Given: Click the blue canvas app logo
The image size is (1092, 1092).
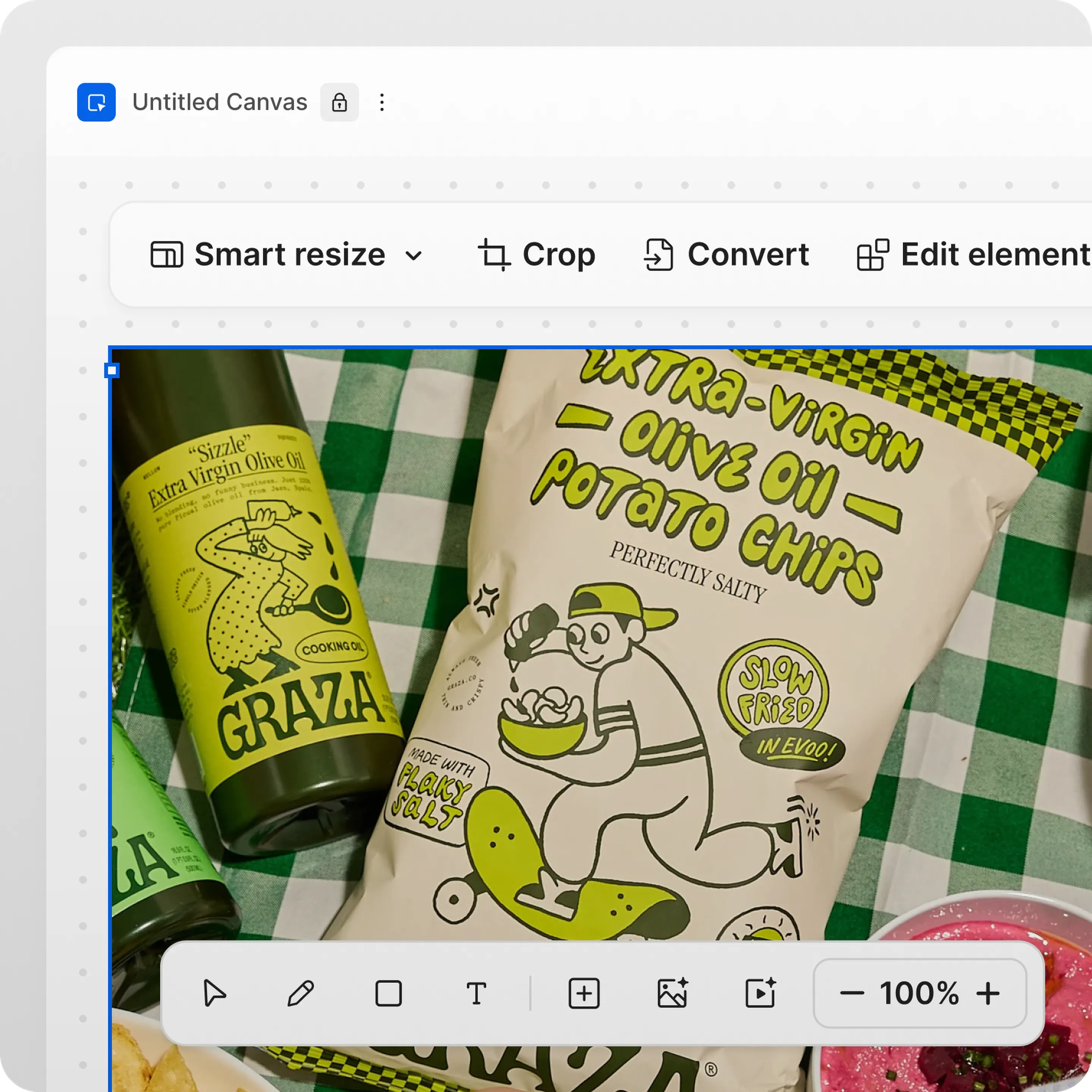Looking at the screenshot, I should (96, 102).
